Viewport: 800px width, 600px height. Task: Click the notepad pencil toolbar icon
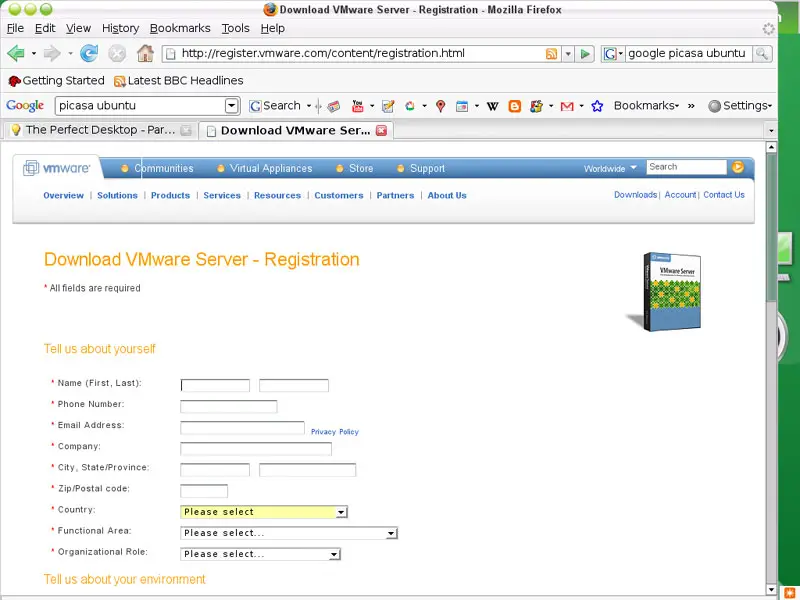point(388,106)
